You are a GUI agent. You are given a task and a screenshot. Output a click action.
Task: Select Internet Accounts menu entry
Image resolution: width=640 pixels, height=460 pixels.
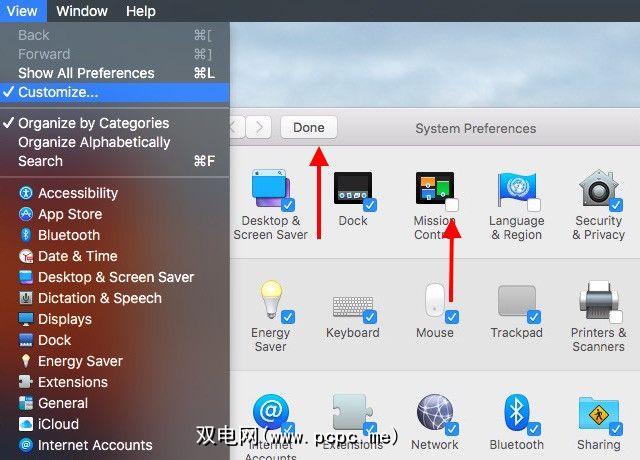(x=115, y=445)
